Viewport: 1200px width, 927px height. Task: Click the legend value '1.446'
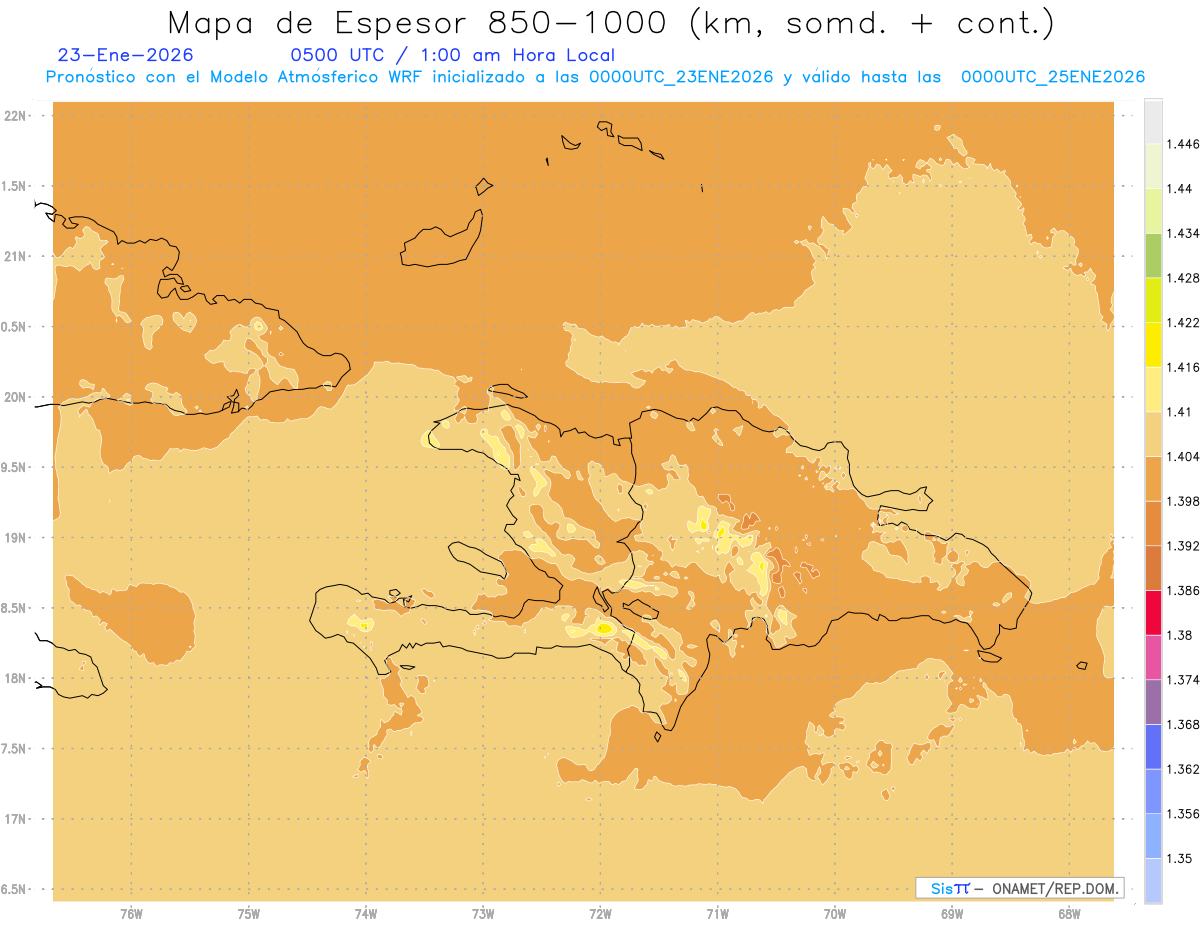(1183, 144)
